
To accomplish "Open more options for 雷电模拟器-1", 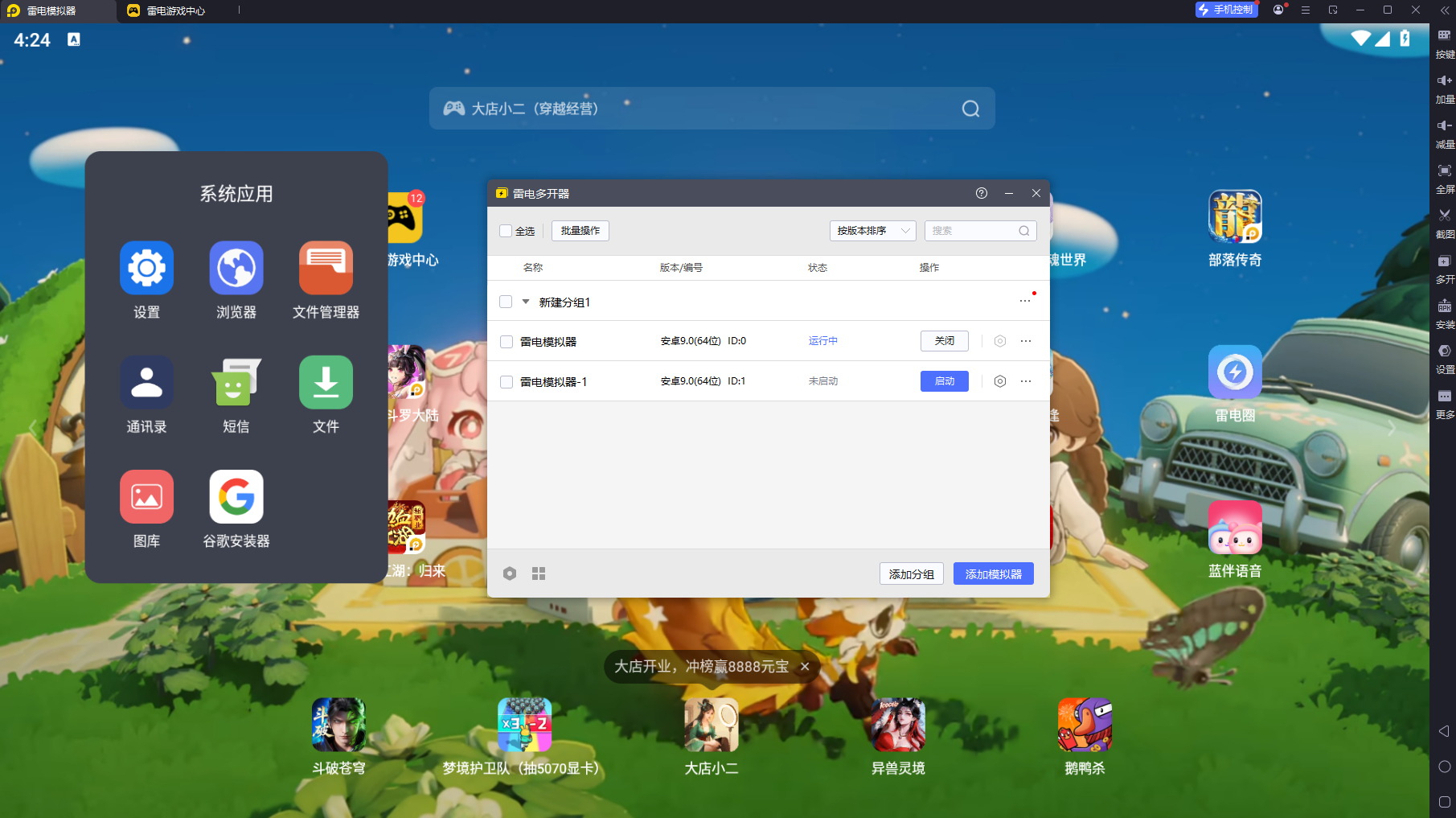I will (1026, 381).
